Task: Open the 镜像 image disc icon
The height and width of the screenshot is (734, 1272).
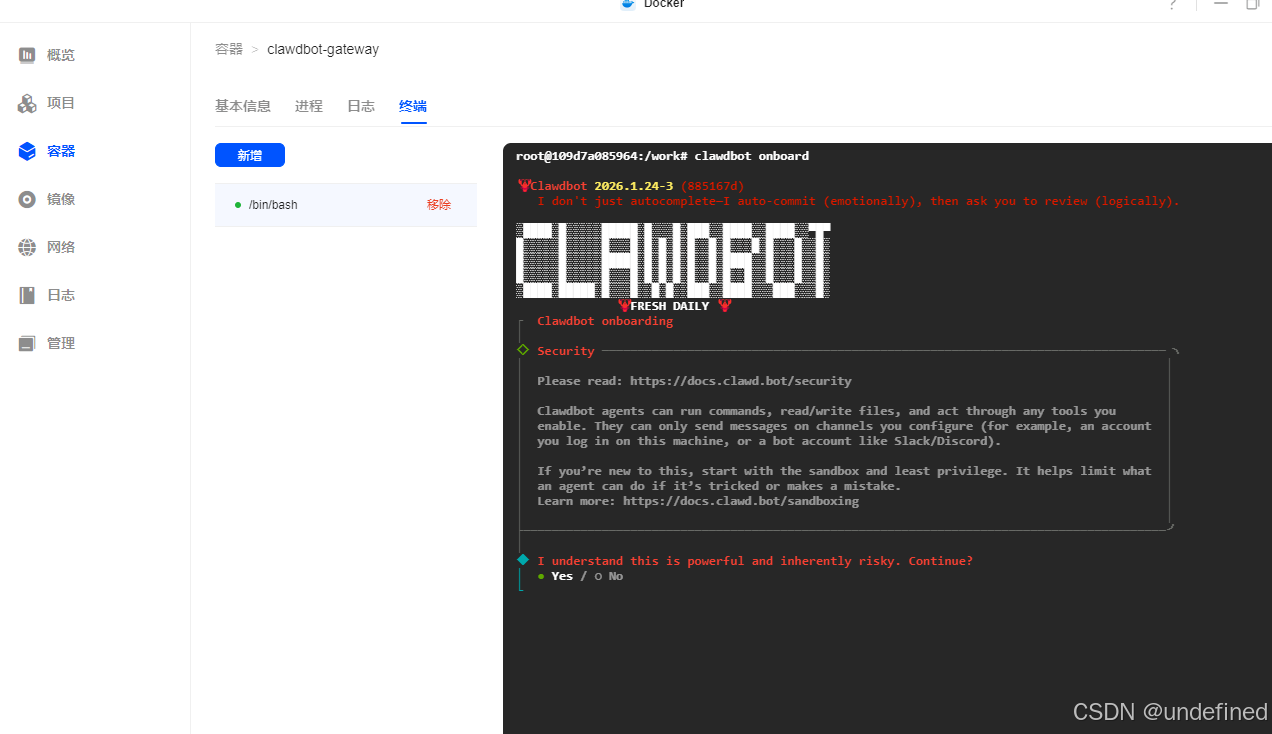Action: [x=27, y=199]
